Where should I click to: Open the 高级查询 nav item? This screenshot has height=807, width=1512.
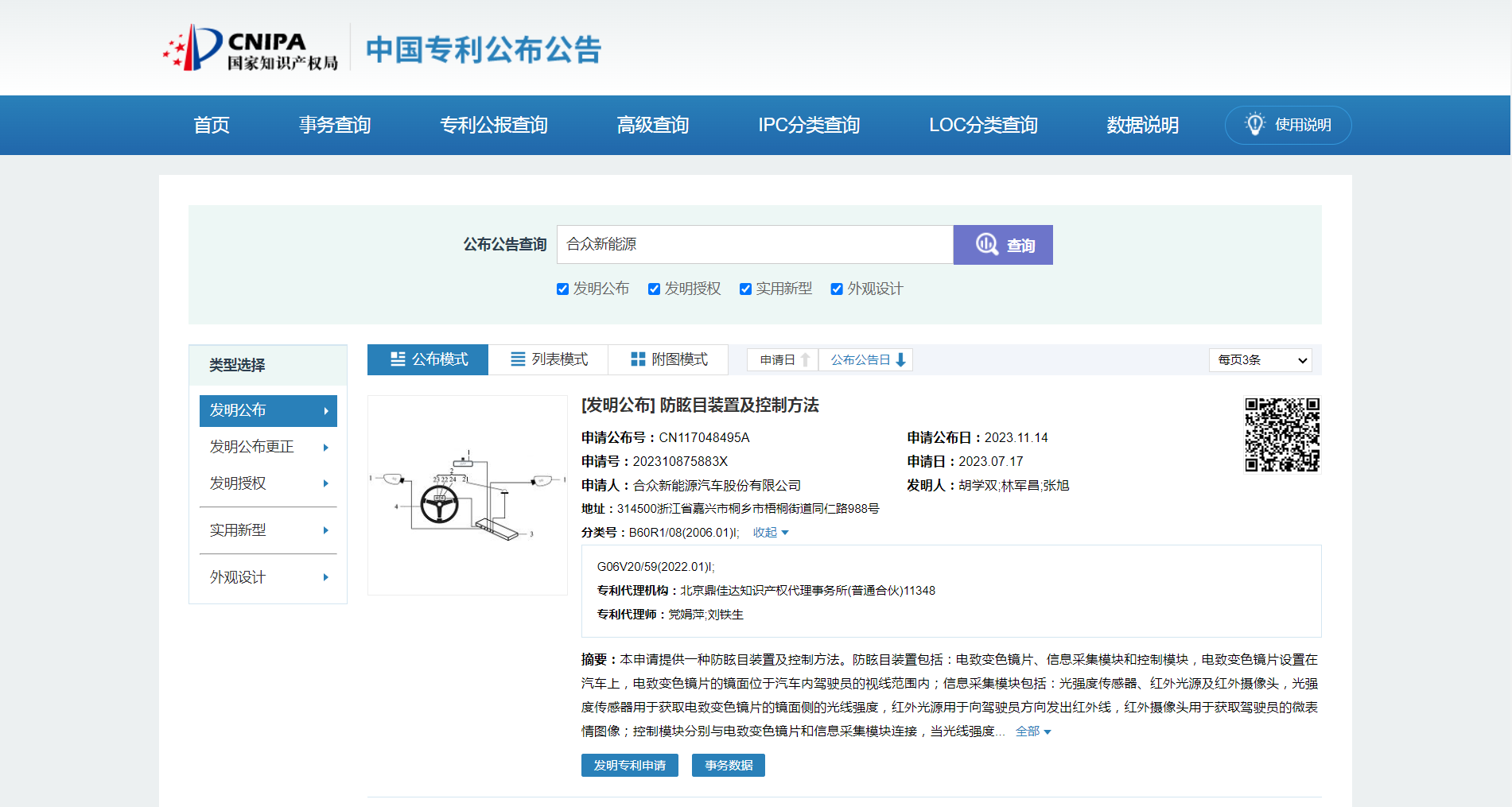pos(653,125)
